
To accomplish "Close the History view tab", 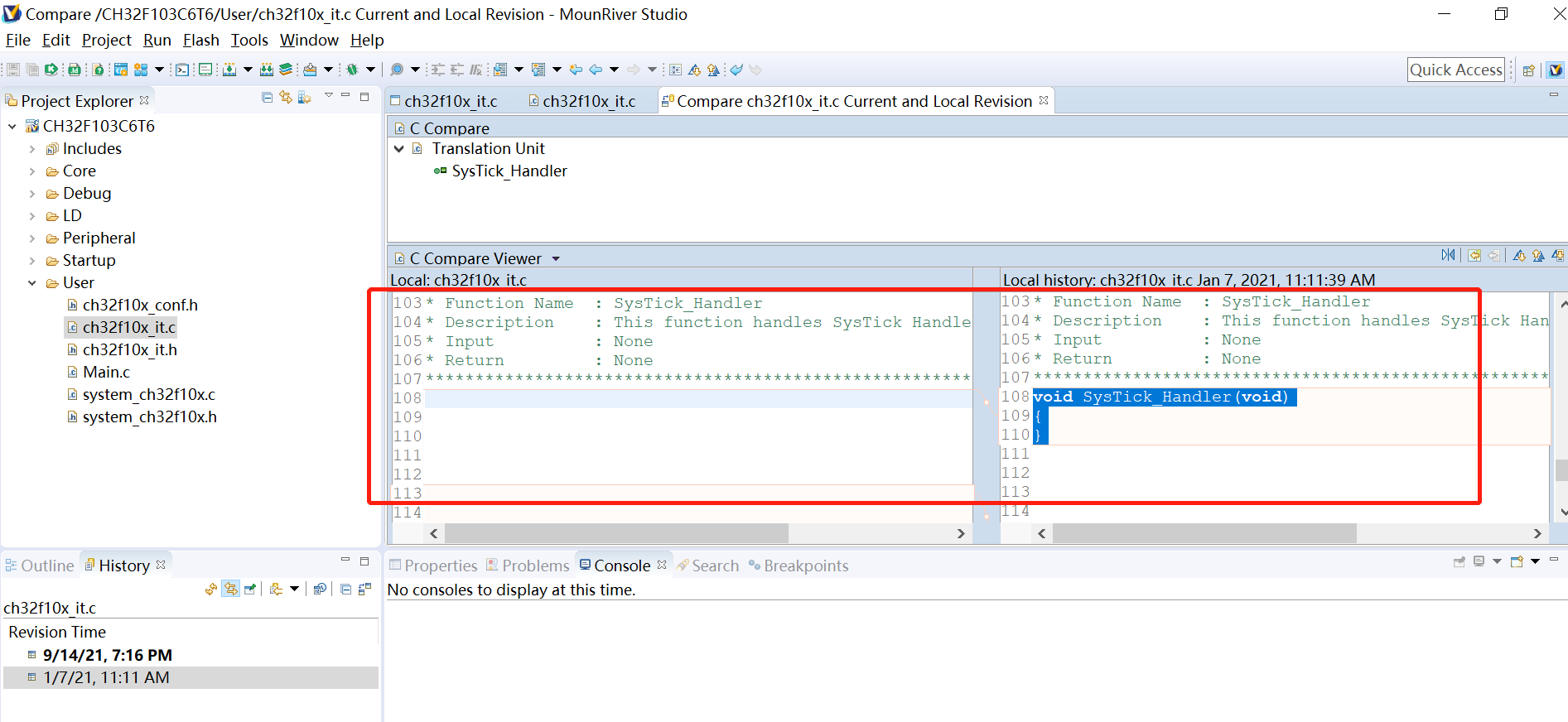I will 161,565.
